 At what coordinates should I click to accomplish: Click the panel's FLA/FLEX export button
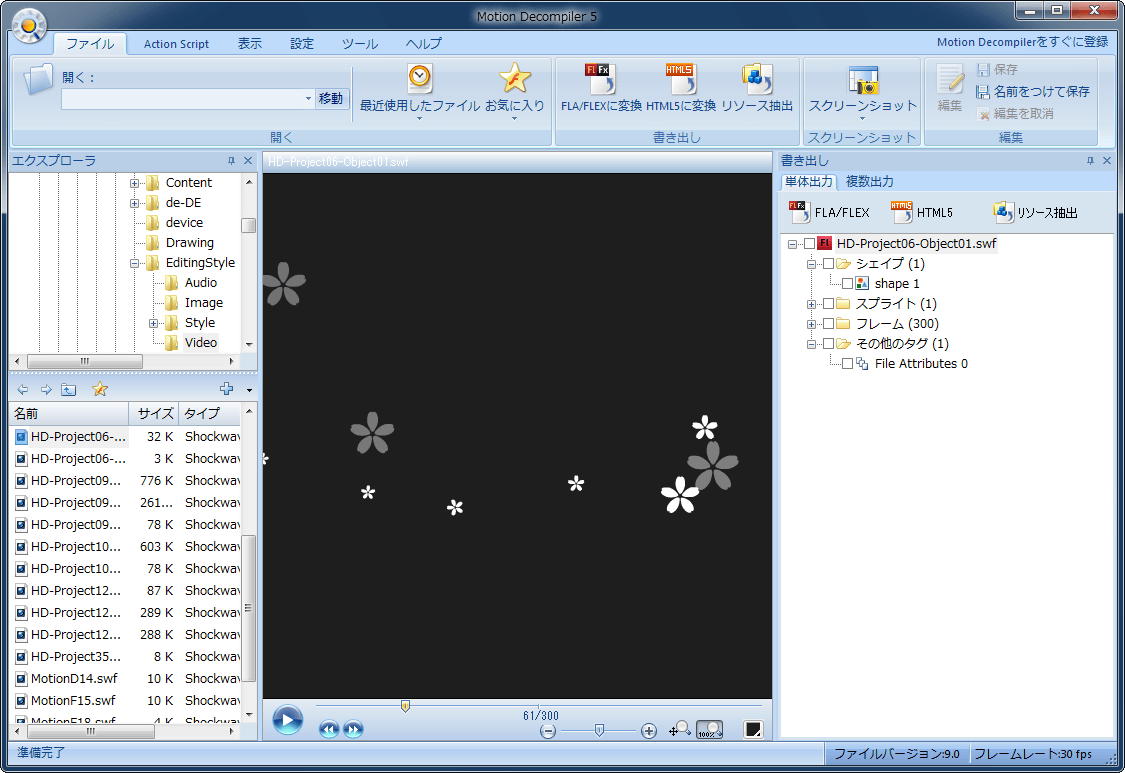coord(829,212)
